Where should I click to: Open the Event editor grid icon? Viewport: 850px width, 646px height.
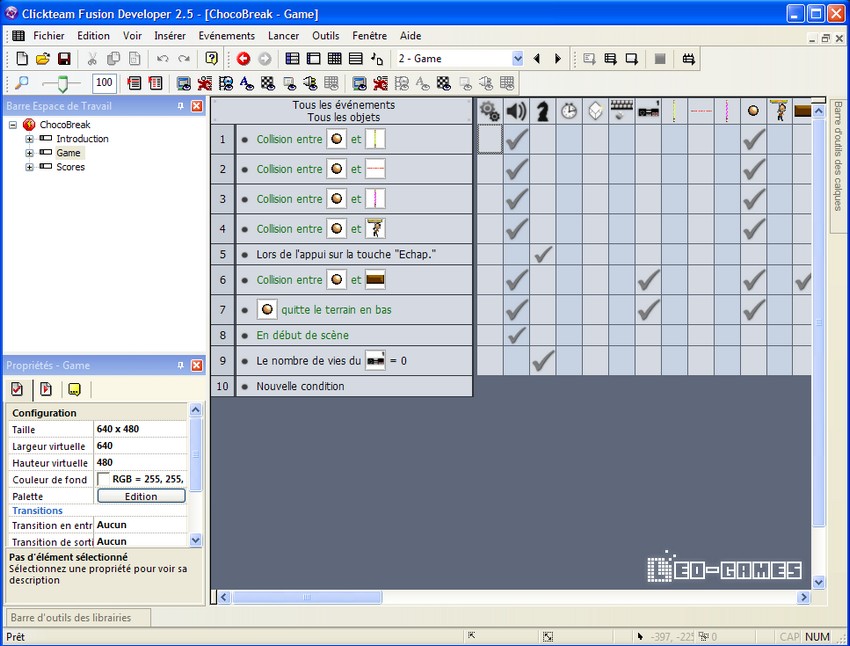334,59
